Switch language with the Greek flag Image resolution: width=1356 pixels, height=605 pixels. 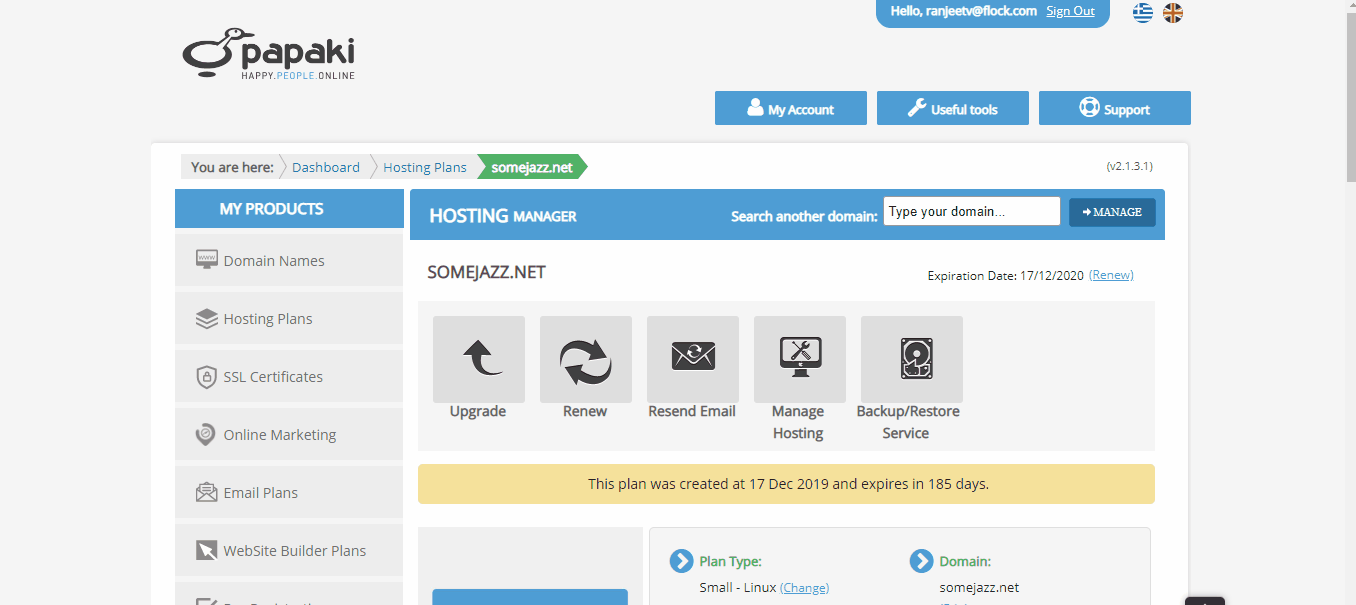(x=1142, y=12)
